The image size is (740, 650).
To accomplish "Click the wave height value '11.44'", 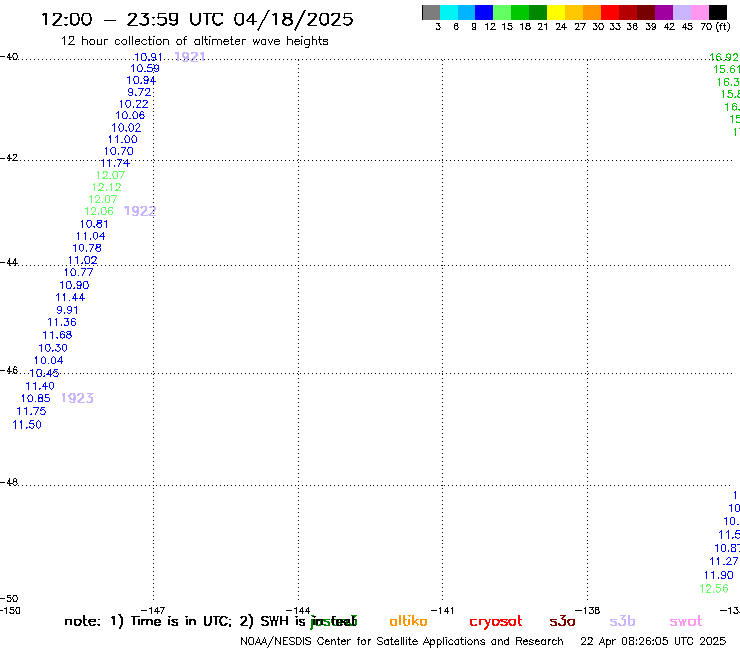I will tap(70, 297).
